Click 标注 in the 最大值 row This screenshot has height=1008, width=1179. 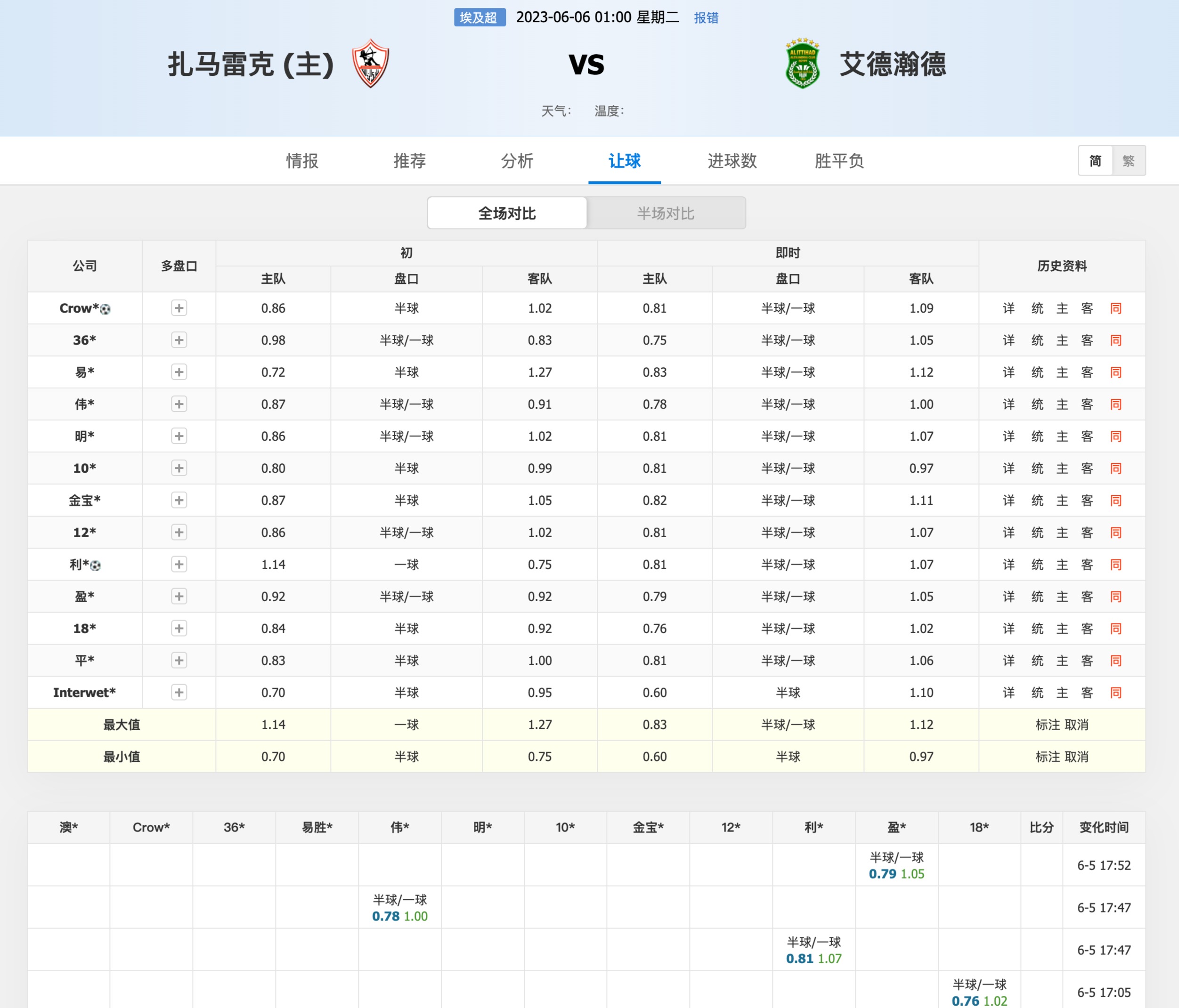pos(1048,725)
